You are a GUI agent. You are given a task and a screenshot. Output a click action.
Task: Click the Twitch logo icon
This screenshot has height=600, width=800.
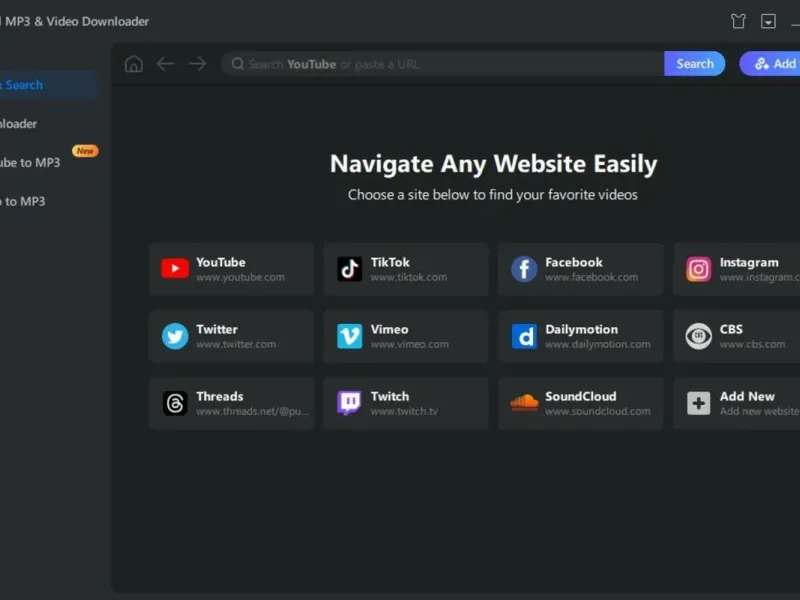(x=349, y=403)
